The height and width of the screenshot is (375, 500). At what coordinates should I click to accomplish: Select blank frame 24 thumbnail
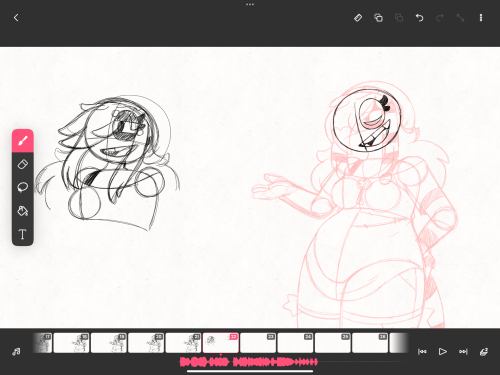click(x=295, y=343)
